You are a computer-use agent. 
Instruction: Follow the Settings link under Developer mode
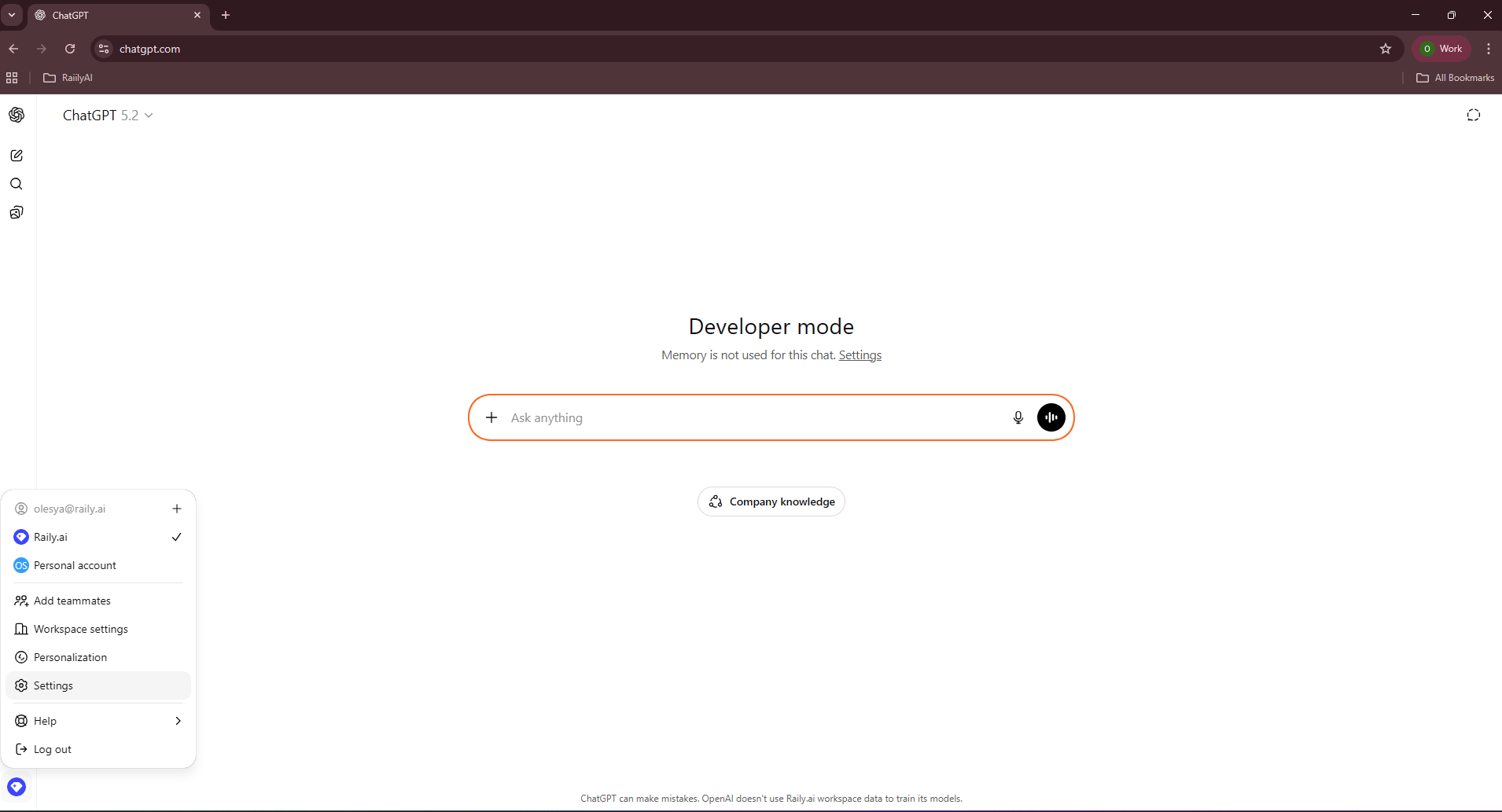point(860,355)
